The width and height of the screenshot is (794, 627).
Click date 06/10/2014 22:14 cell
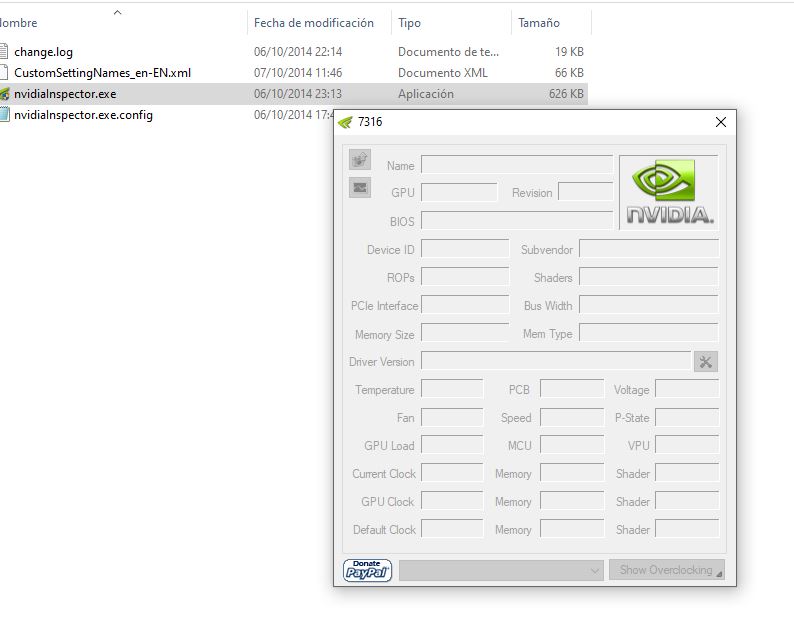click(x=298, y=52)
